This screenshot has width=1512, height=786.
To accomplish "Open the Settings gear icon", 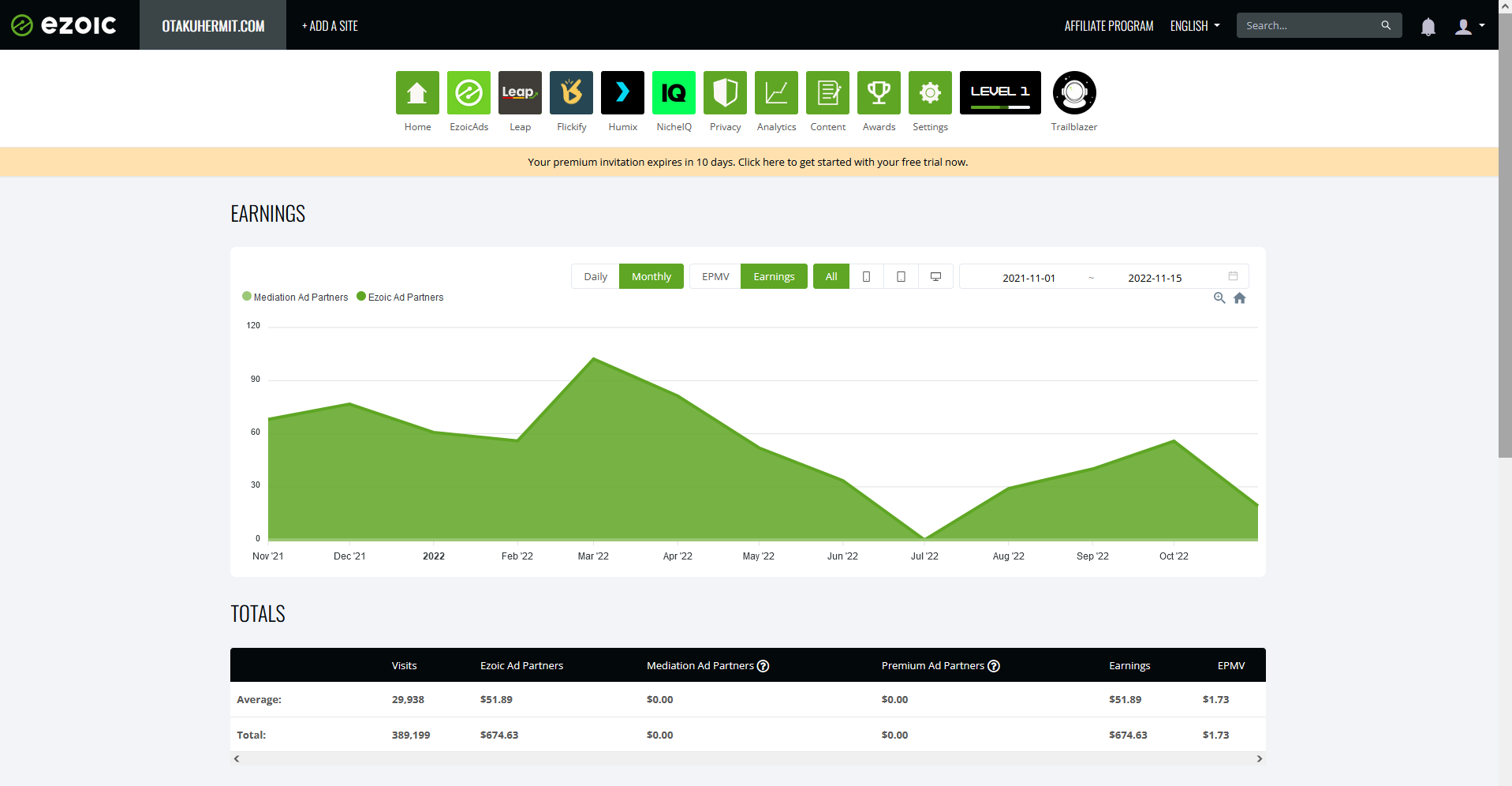I will (x=930, y=92).
